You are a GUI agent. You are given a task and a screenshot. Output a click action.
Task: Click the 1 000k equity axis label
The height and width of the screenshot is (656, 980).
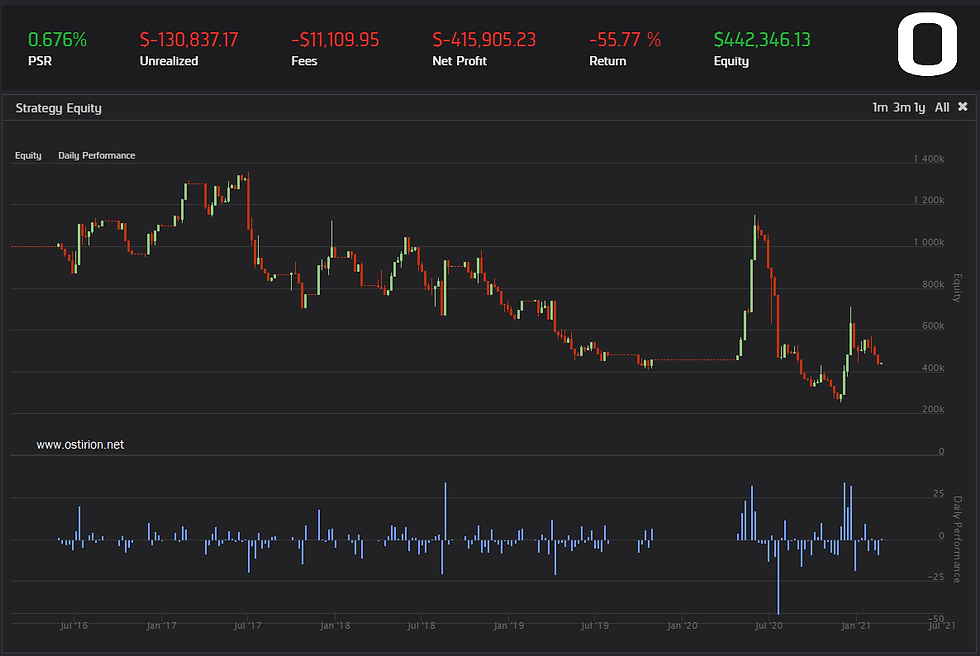click(929, 242)
